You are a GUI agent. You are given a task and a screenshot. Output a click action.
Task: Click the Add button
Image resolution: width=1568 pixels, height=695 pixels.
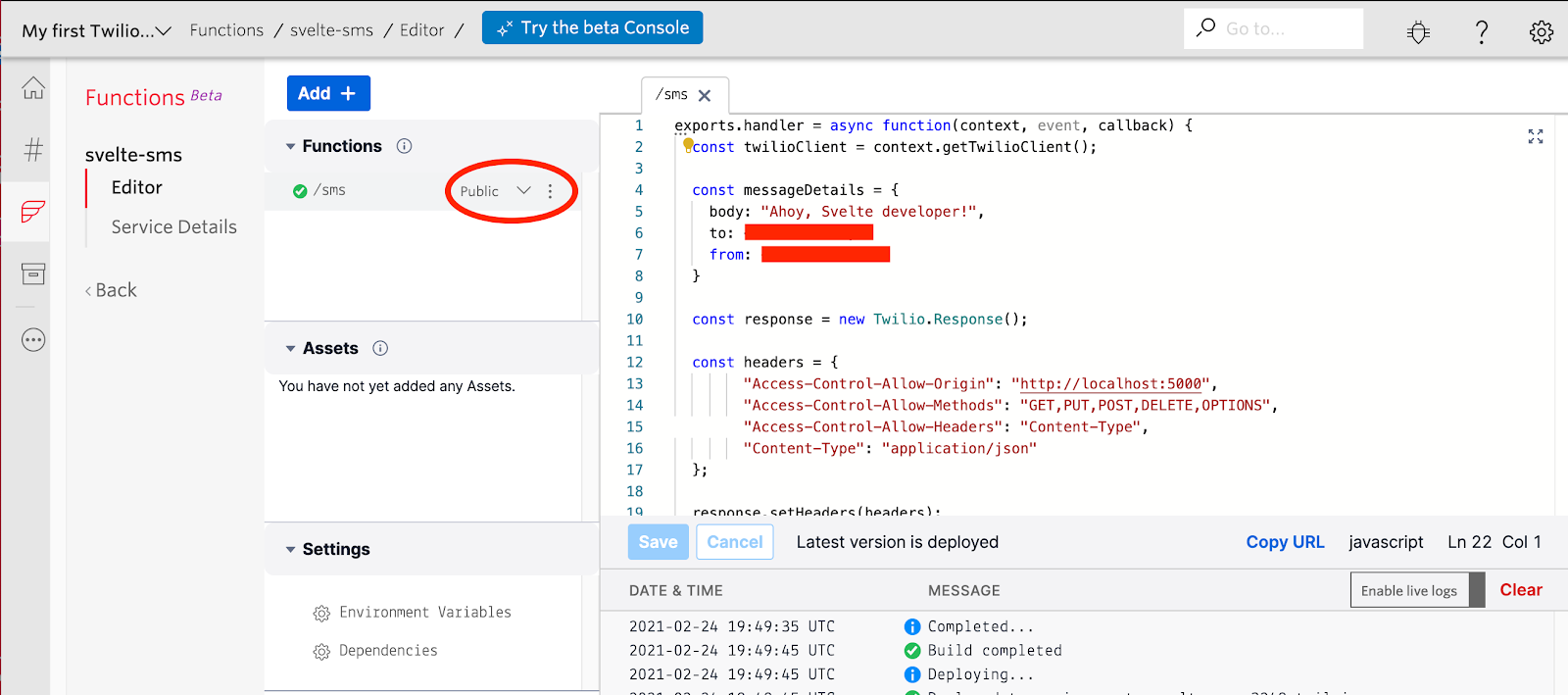[328, 93]
